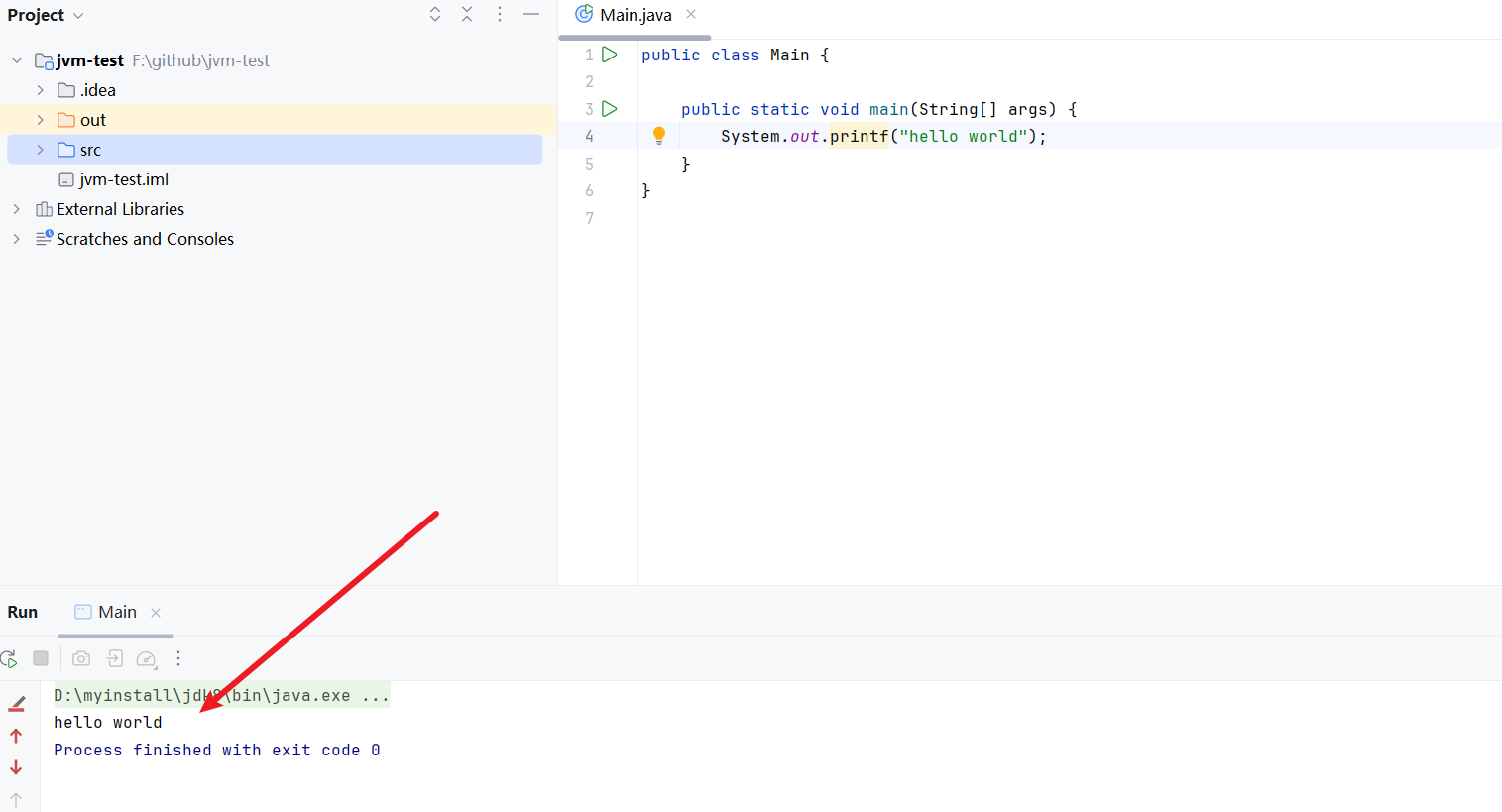The width and height of the screenshot is (1502, 812).
Task: Select jvm-test.iml in the project tree
Action: click(123, 179)
